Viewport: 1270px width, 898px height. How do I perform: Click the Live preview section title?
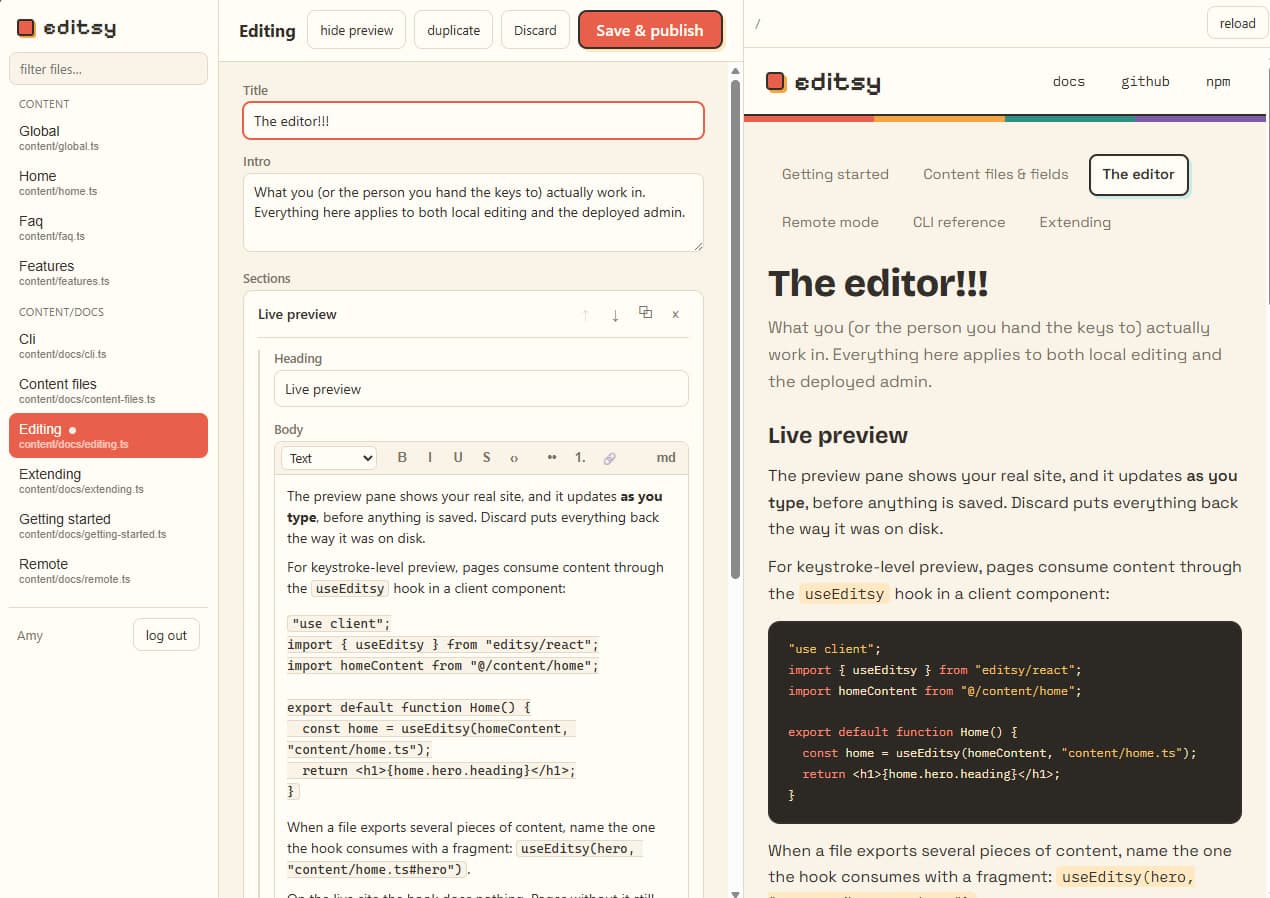297,314
